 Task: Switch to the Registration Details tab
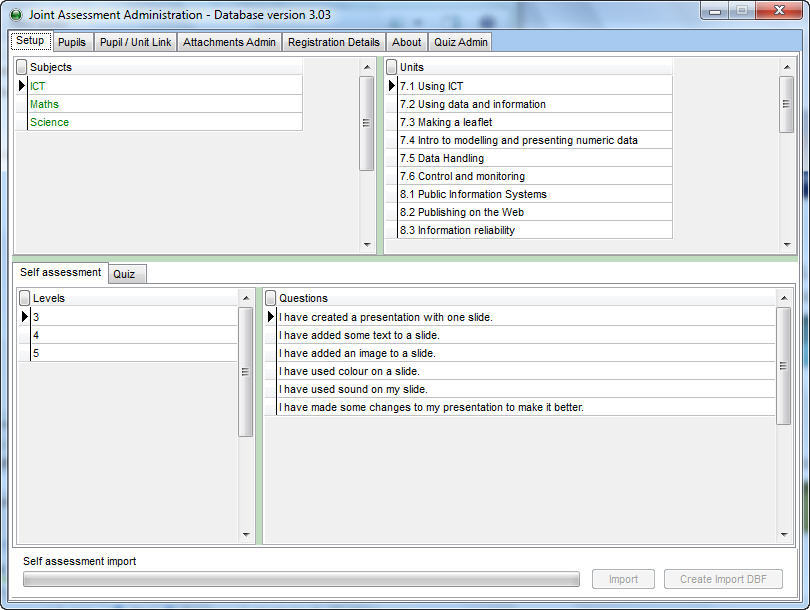click(332, 42)
